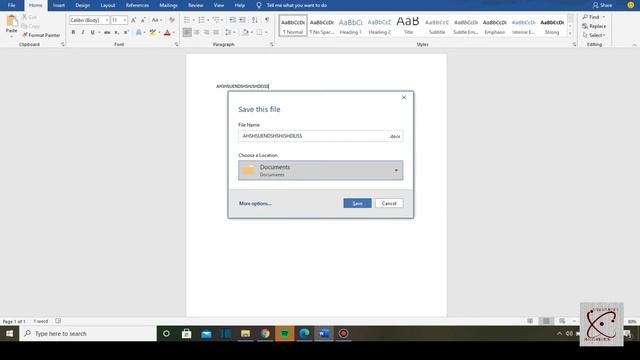Select Justify alignment
Screen dimensions: 640x360
click(x=216, y=32)
